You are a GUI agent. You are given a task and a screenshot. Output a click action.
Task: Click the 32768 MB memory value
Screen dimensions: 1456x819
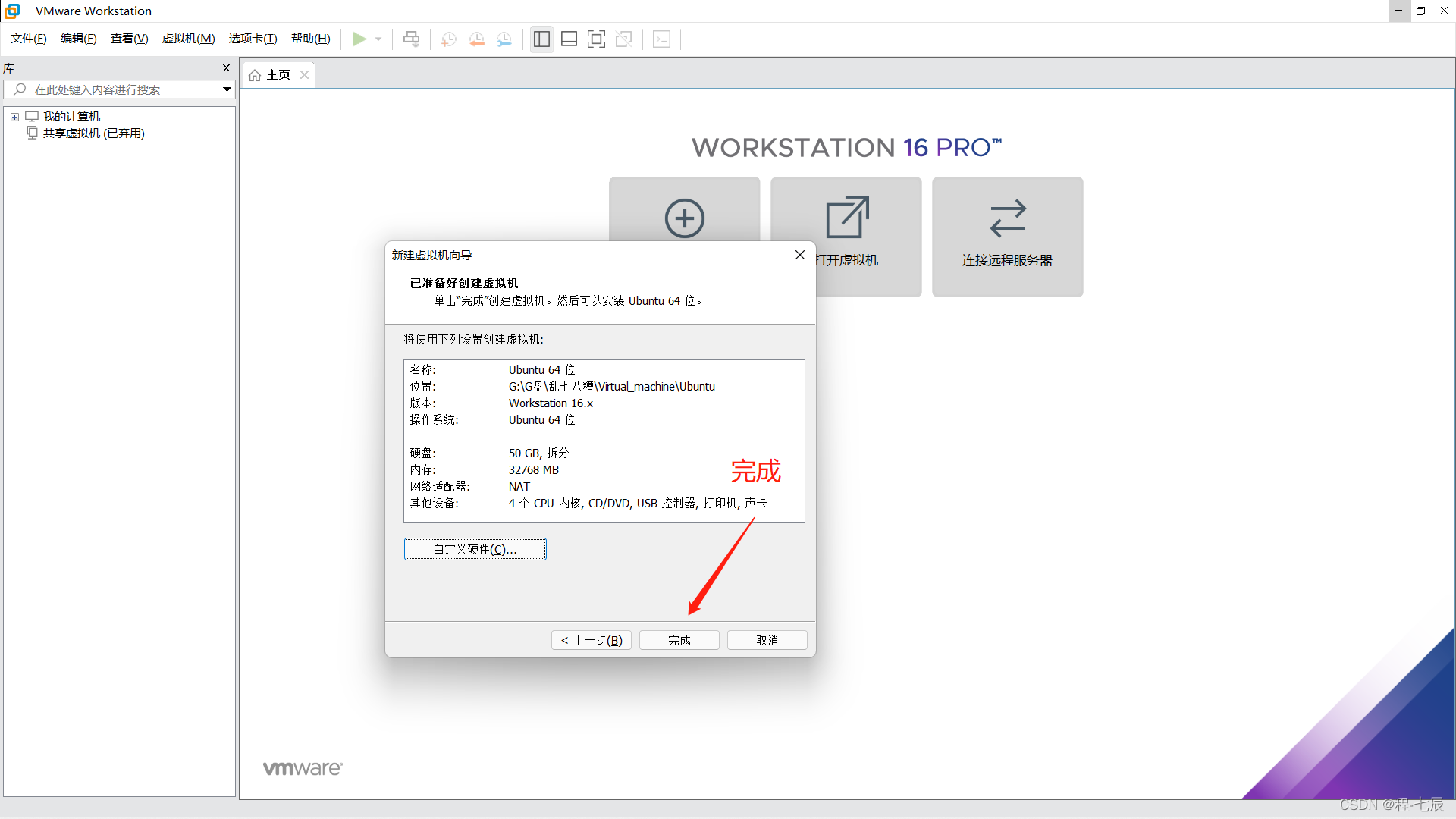click(534, 470)
